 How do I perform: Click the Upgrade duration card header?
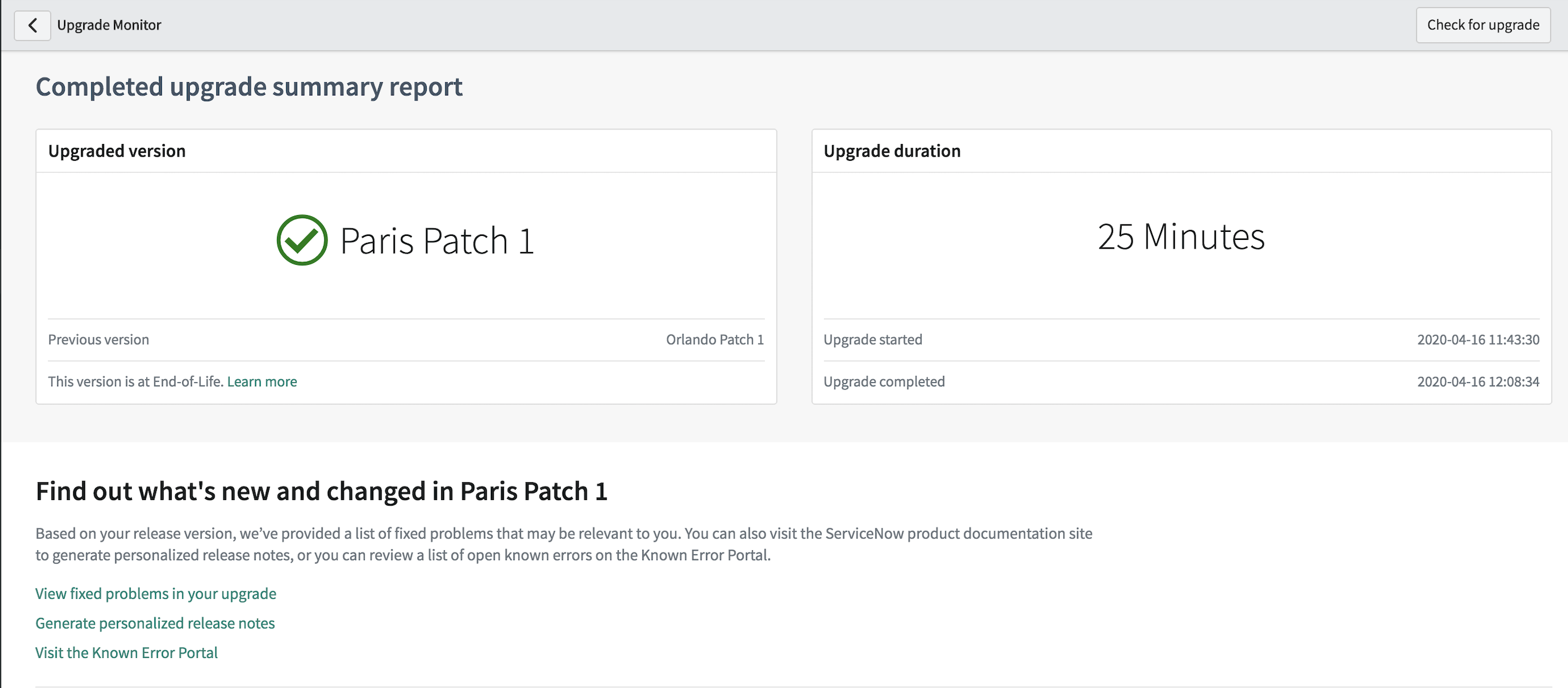coord(1181,151)
